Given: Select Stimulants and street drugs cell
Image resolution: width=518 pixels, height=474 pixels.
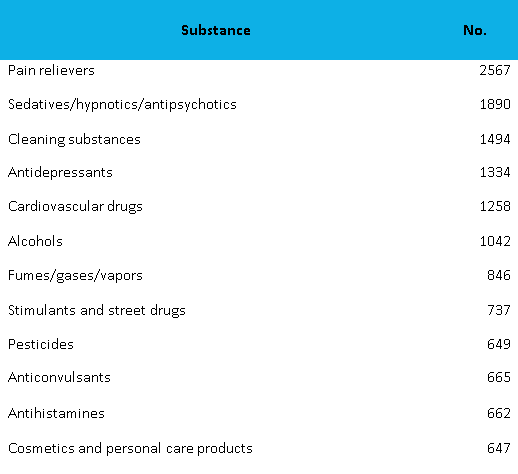Looking at the screenshot, I should pos(97,310).
